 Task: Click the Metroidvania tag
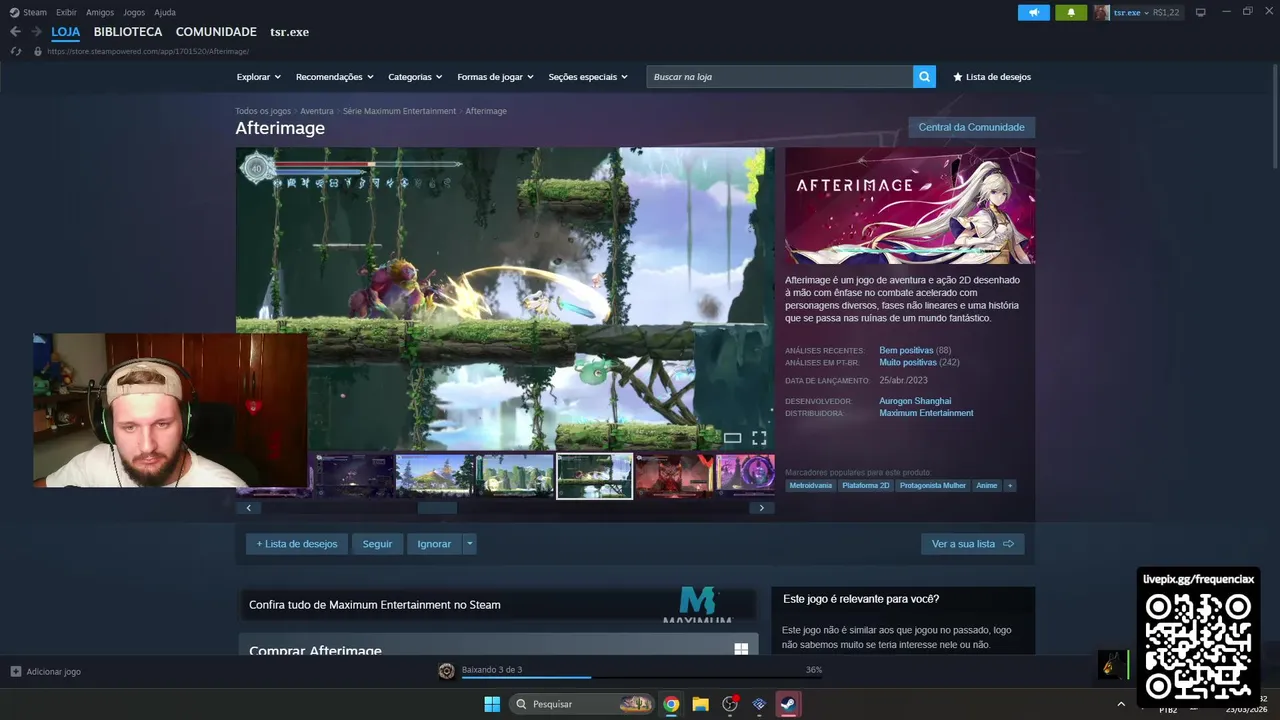pos(810,485)
